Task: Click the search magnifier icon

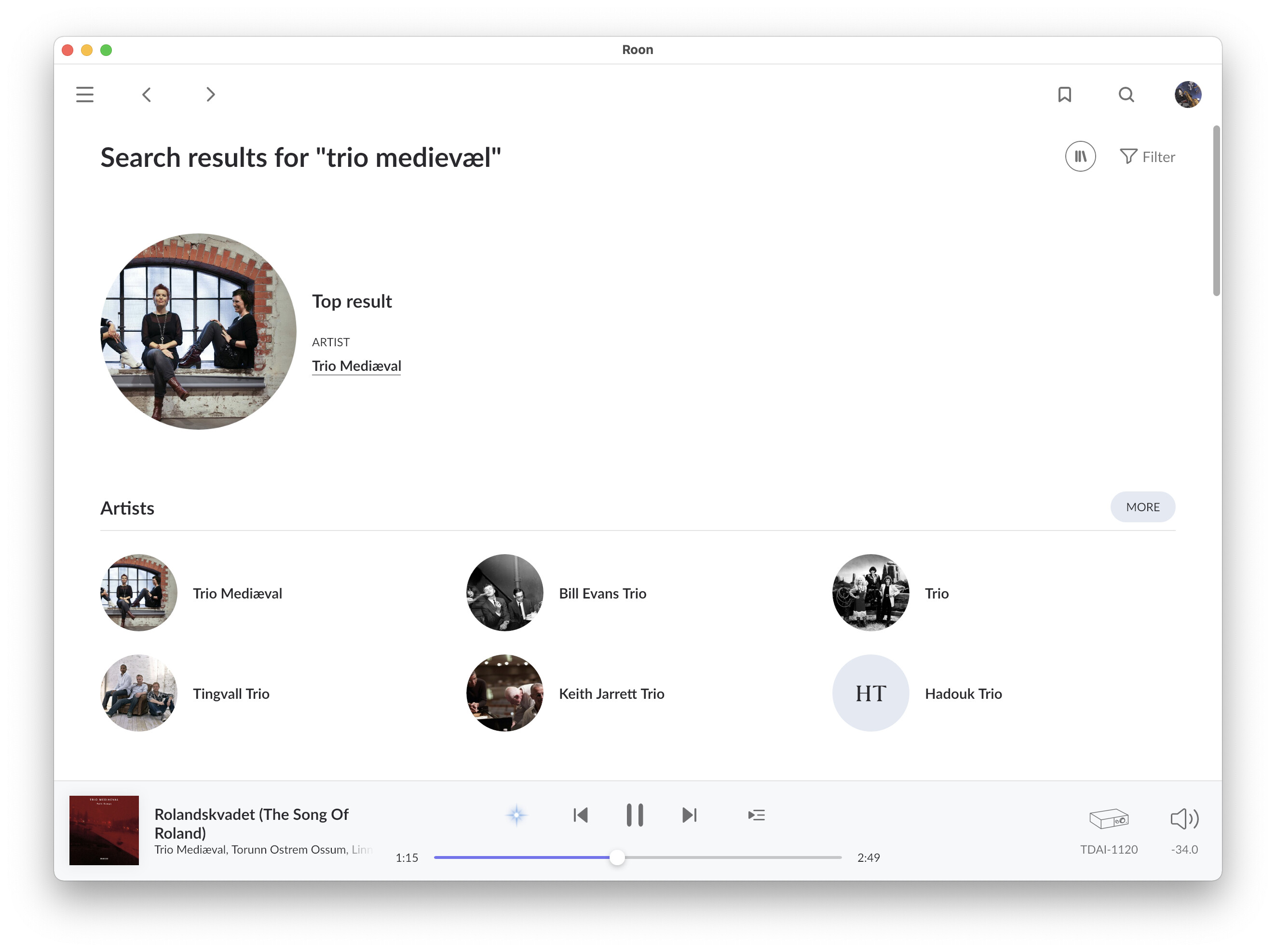Action: click(1126, 95)
